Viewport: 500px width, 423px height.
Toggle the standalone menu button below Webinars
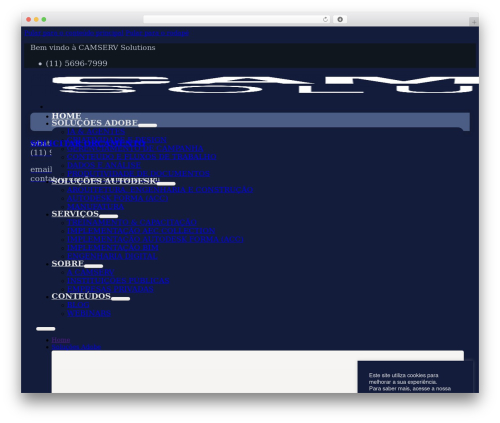click(x=46, y=329)
